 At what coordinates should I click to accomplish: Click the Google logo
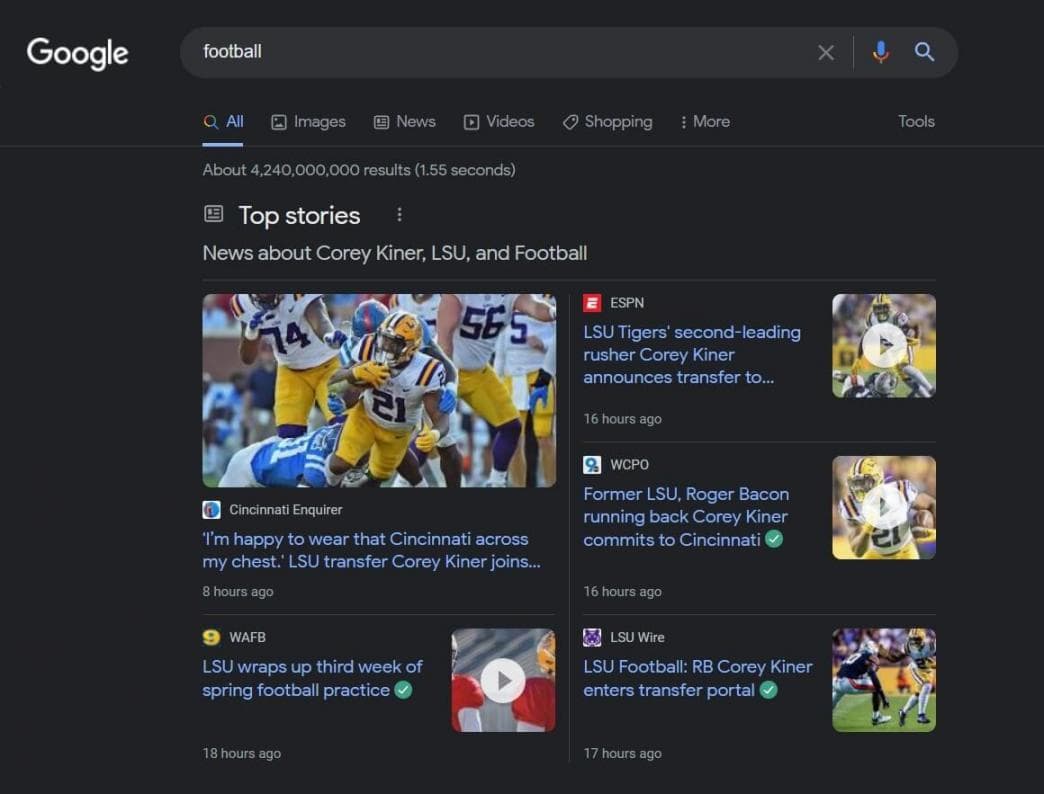tap(77, 52)
